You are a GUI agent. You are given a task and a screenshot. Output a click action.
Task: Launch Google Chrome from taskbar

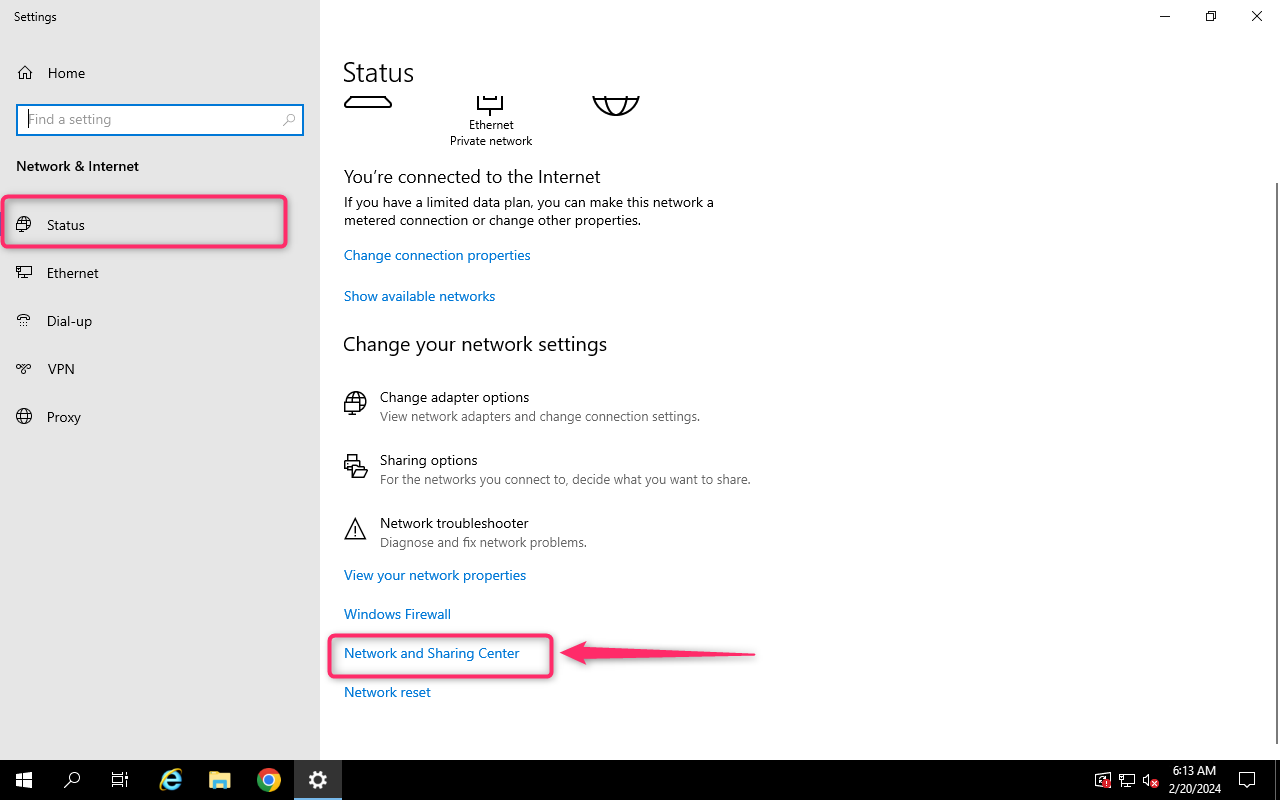268,780
